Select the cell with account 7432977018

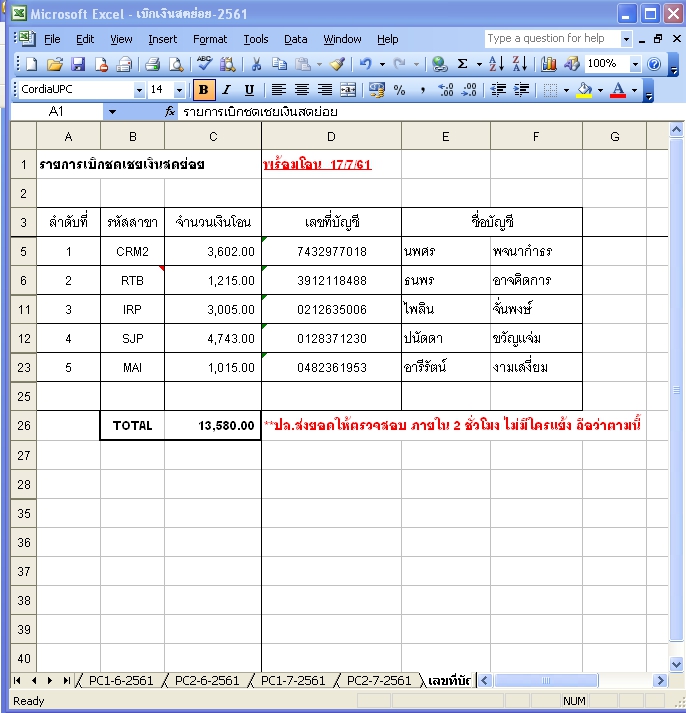coord(331,251)
